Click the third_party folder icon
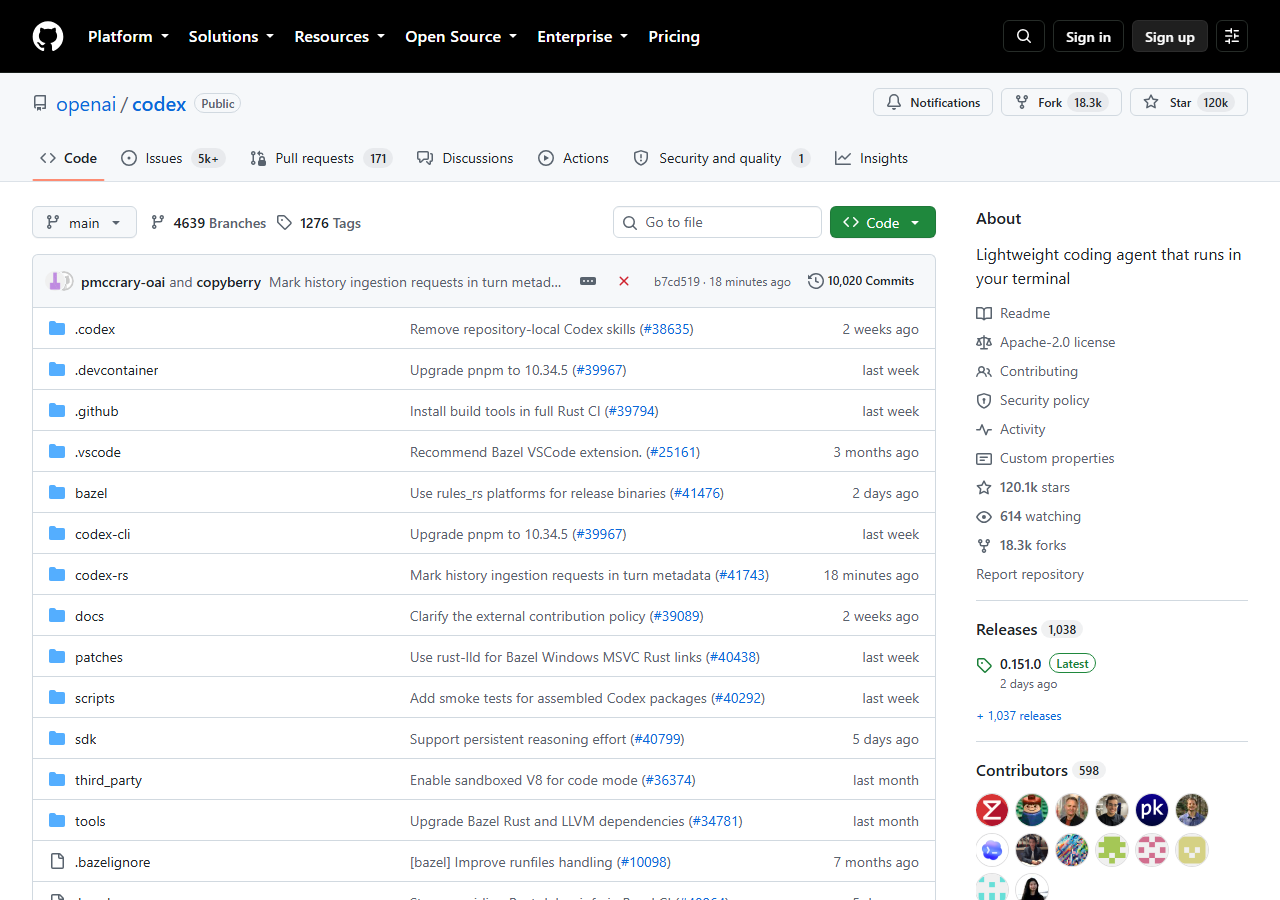This screenshot has height=900, width=1280. click(x=57, y=780)
